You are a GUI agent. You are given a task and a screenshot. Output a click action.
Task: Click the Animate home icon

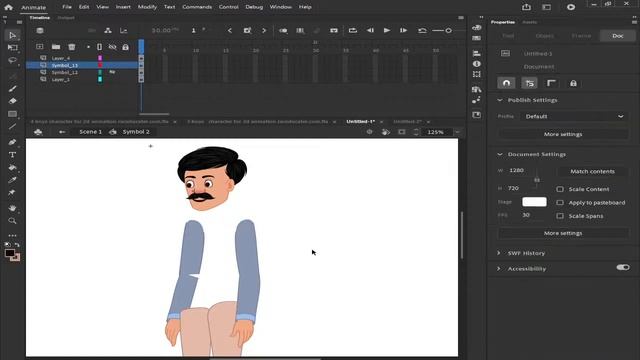(8, 7)
